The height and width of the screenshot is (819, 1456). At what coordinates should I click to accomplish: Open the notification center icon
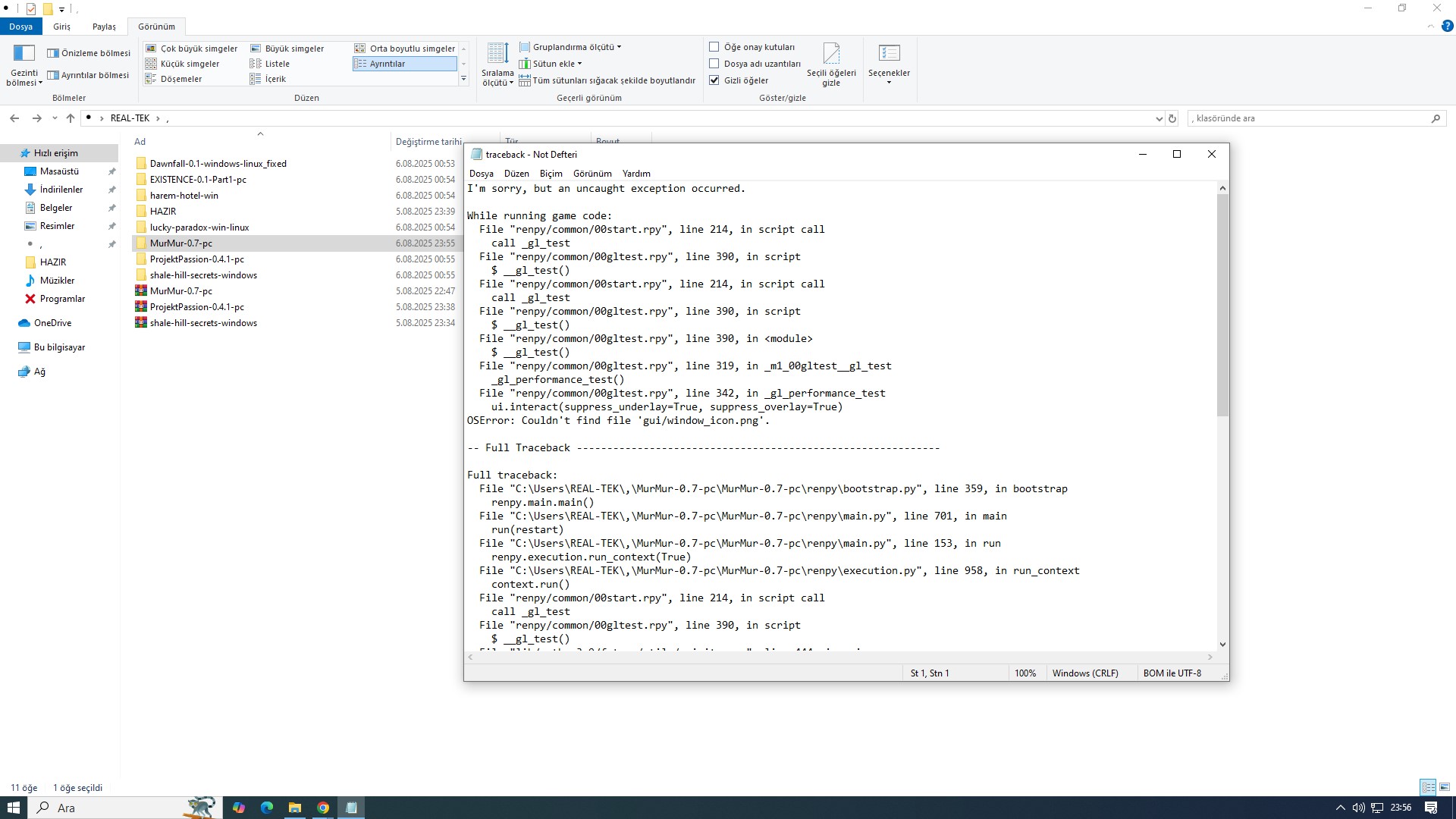(x=1431, y=808)
